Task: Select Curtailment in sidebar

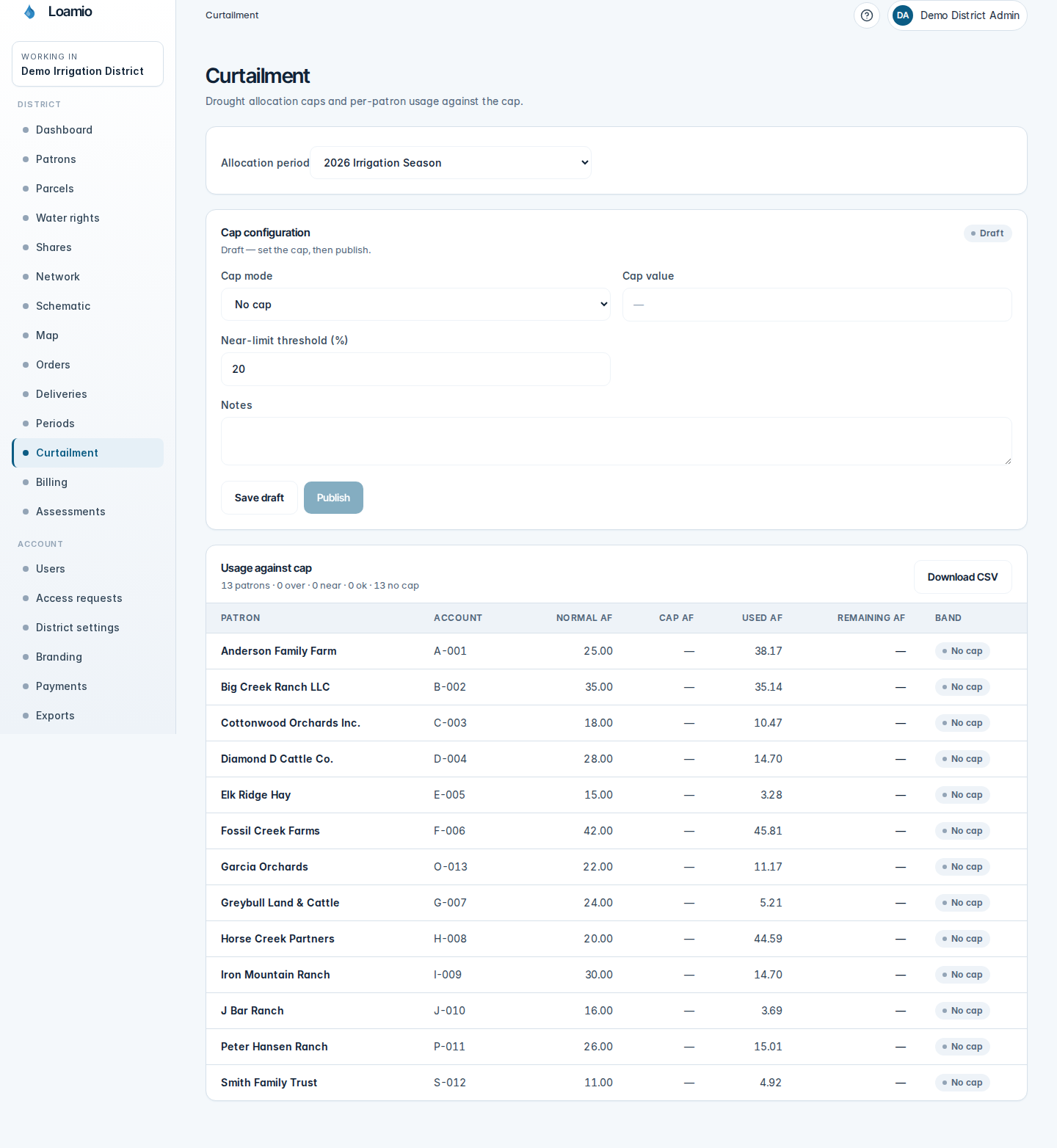Action: (87, 453)
